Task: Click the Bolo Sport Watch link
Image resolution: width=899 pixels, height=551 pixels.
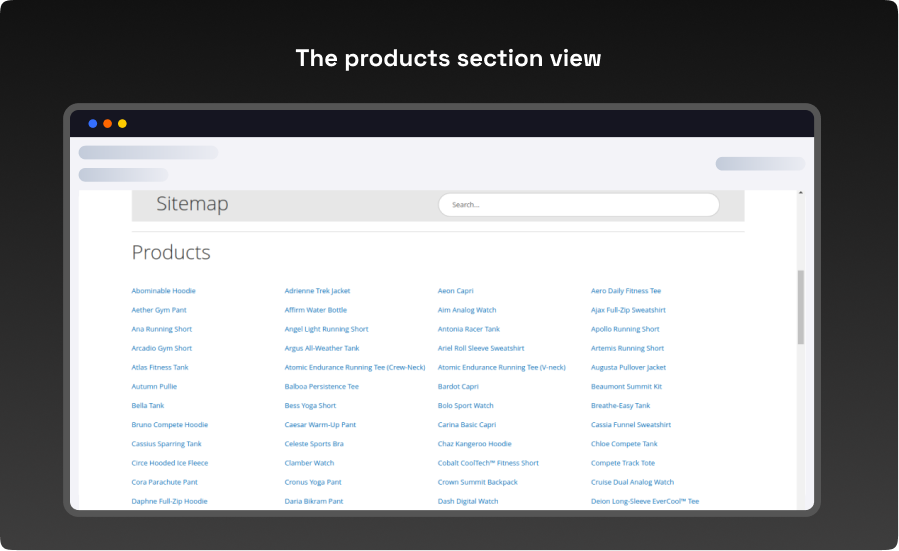Action: tap(465, 406)
